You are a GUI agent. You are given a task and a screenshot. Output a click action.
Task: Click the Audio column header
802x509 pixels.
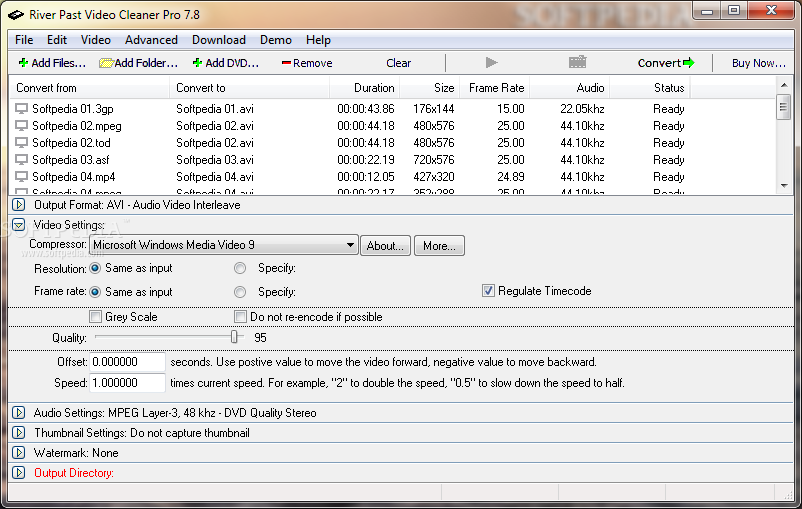(x=570, y=88)
